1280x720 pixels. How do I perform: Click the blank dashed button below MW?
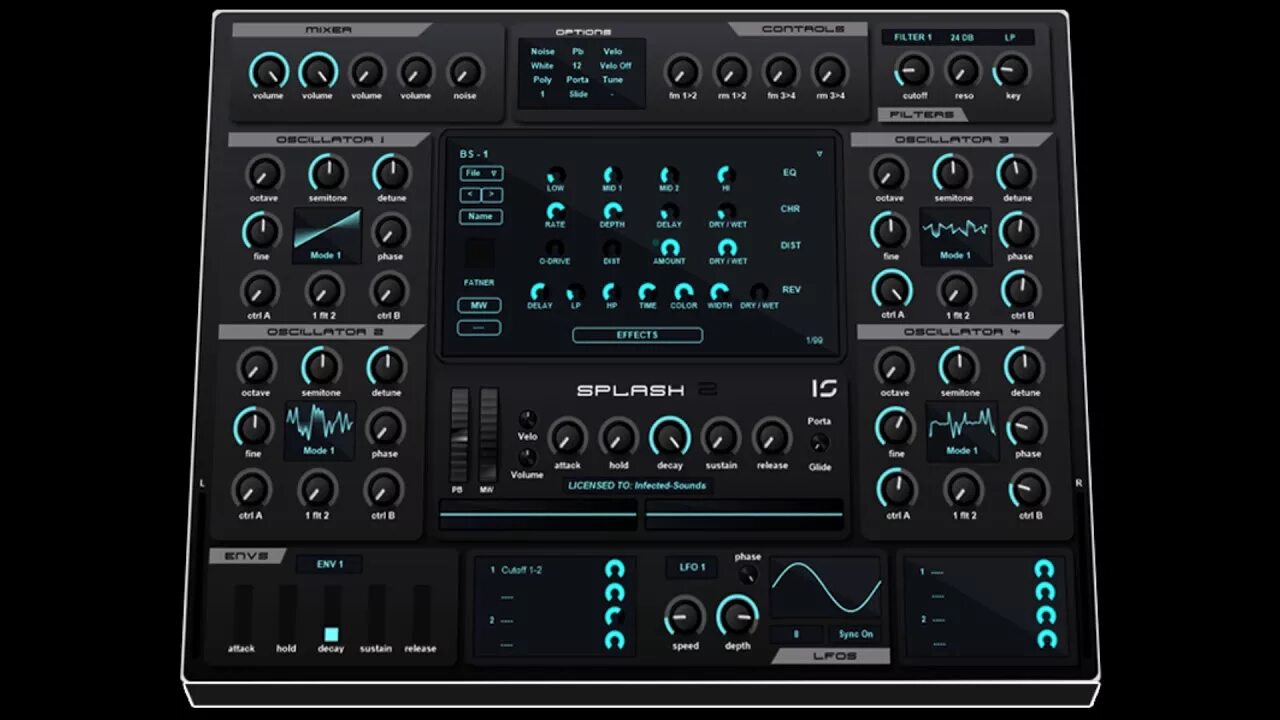tap(479, 327)
